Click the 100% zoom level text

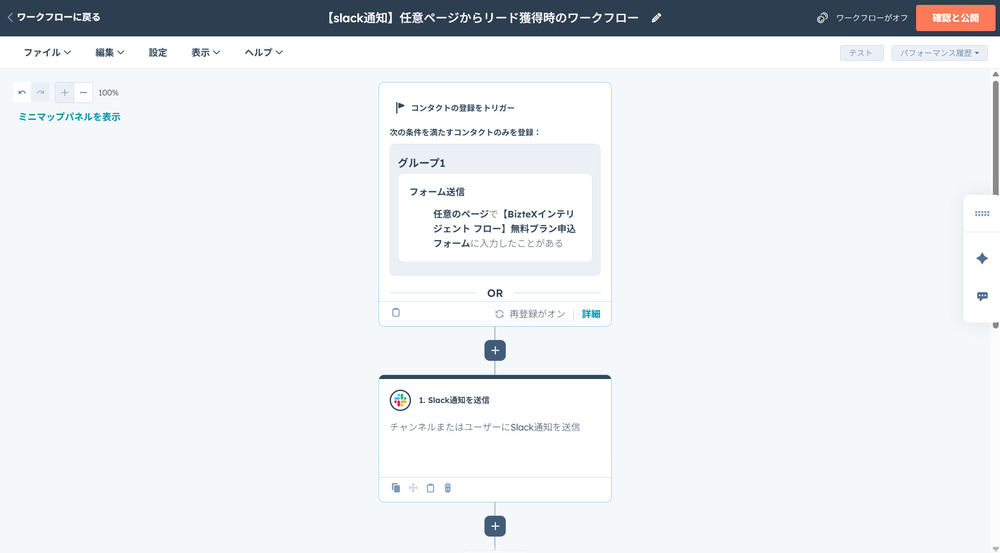pyautogui.click(x=108, y=92)
